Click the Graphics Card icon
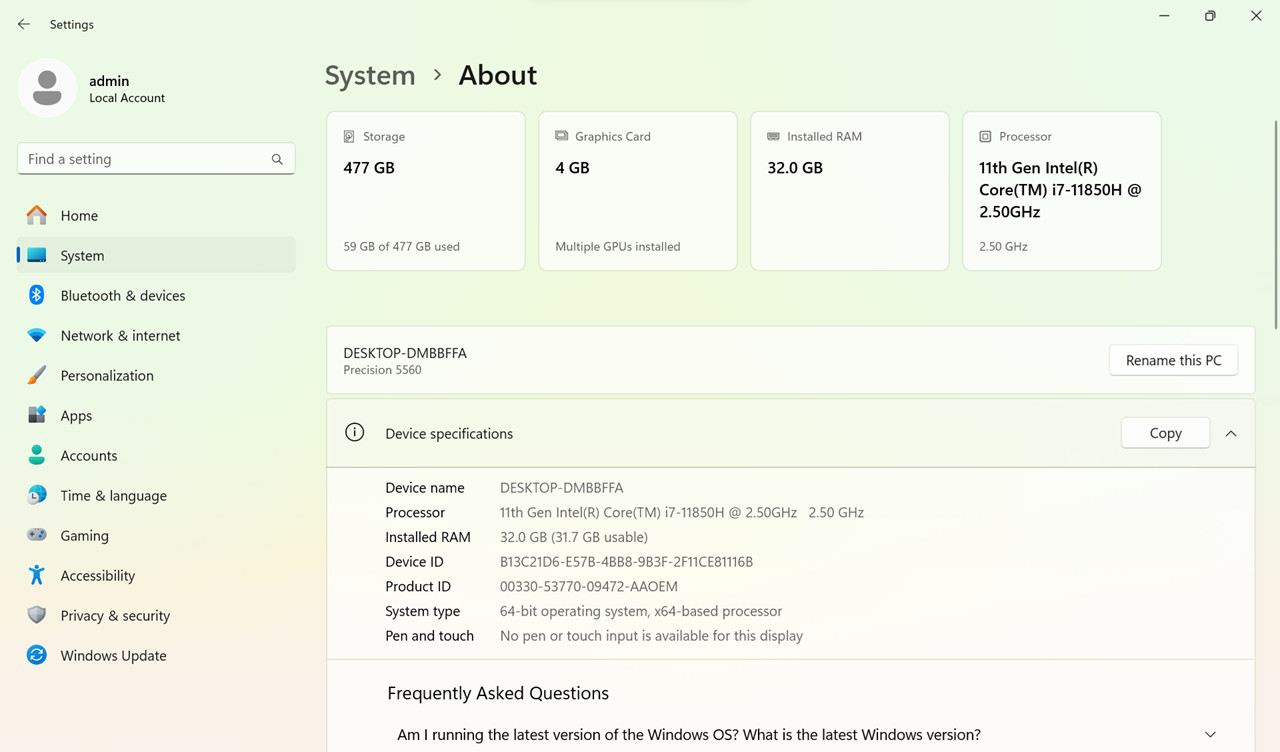The height and width of the screenshot is (752, 1280). tap(561, 136)
